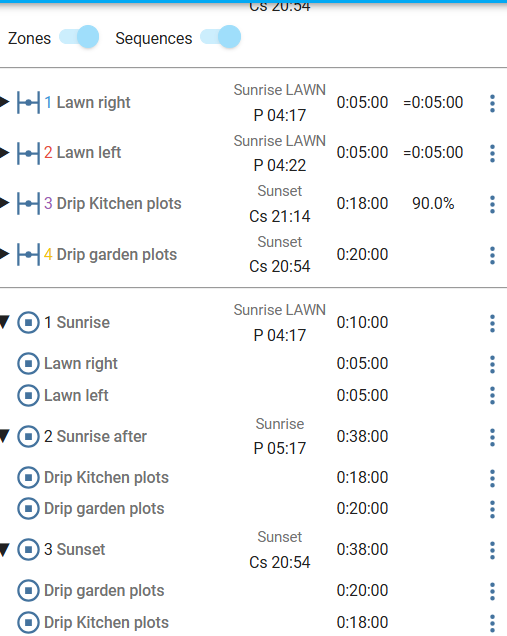Collapse the 3 Sunset sequence
Screen dimensions: 507x636
click(x=4, y=550)
